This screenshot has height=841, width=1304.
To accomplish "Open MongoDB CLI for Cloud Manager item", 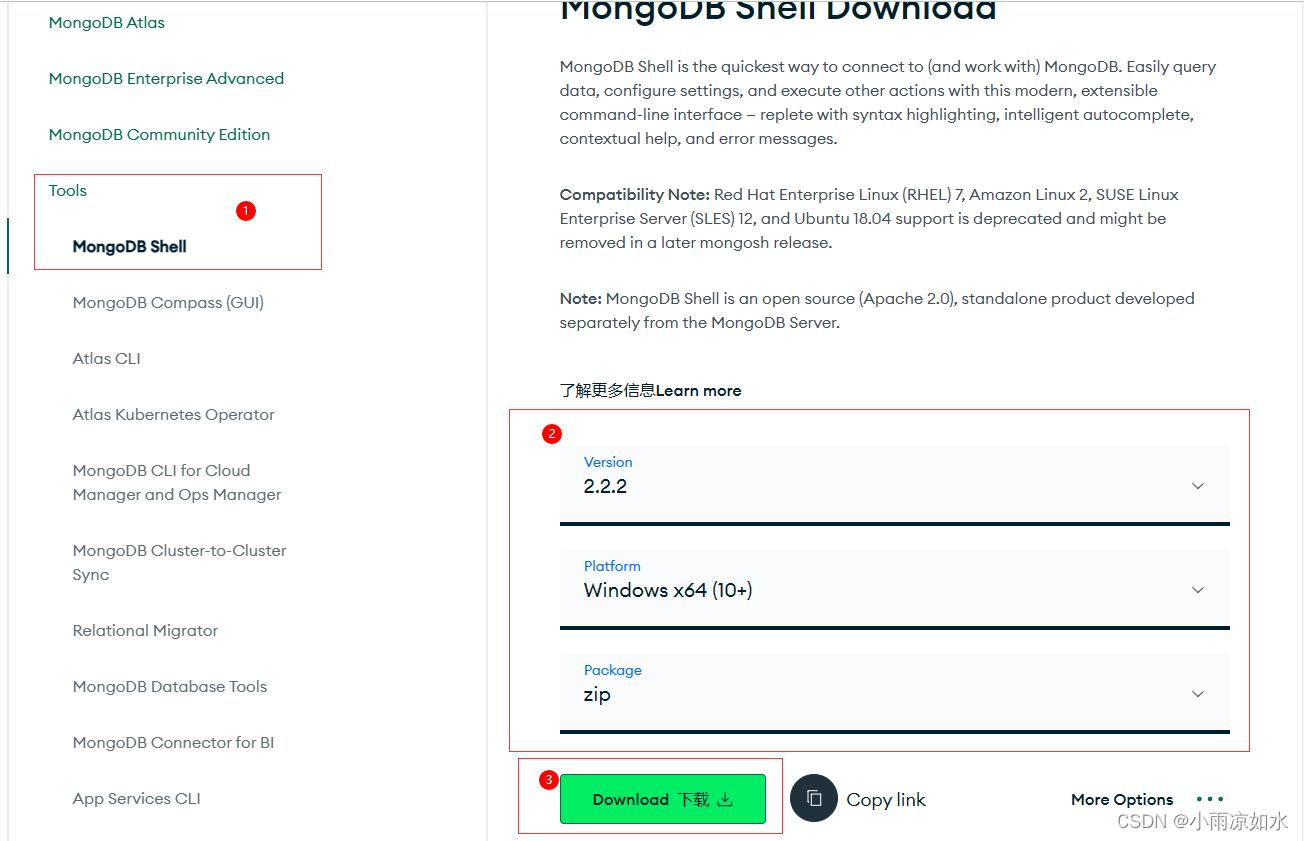I will click(177, 482).
